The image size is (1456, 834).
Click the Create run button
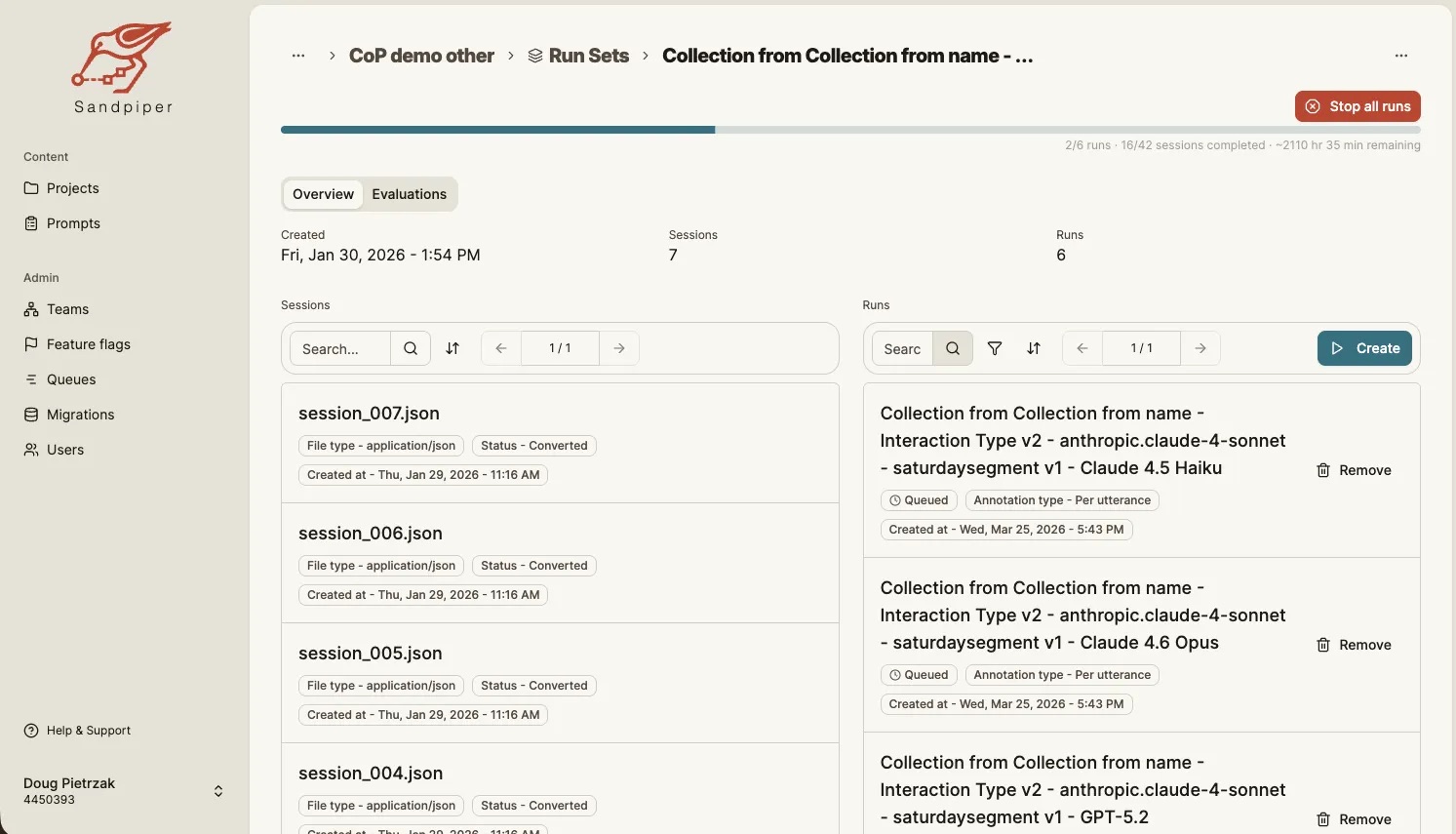(1364, 348)
